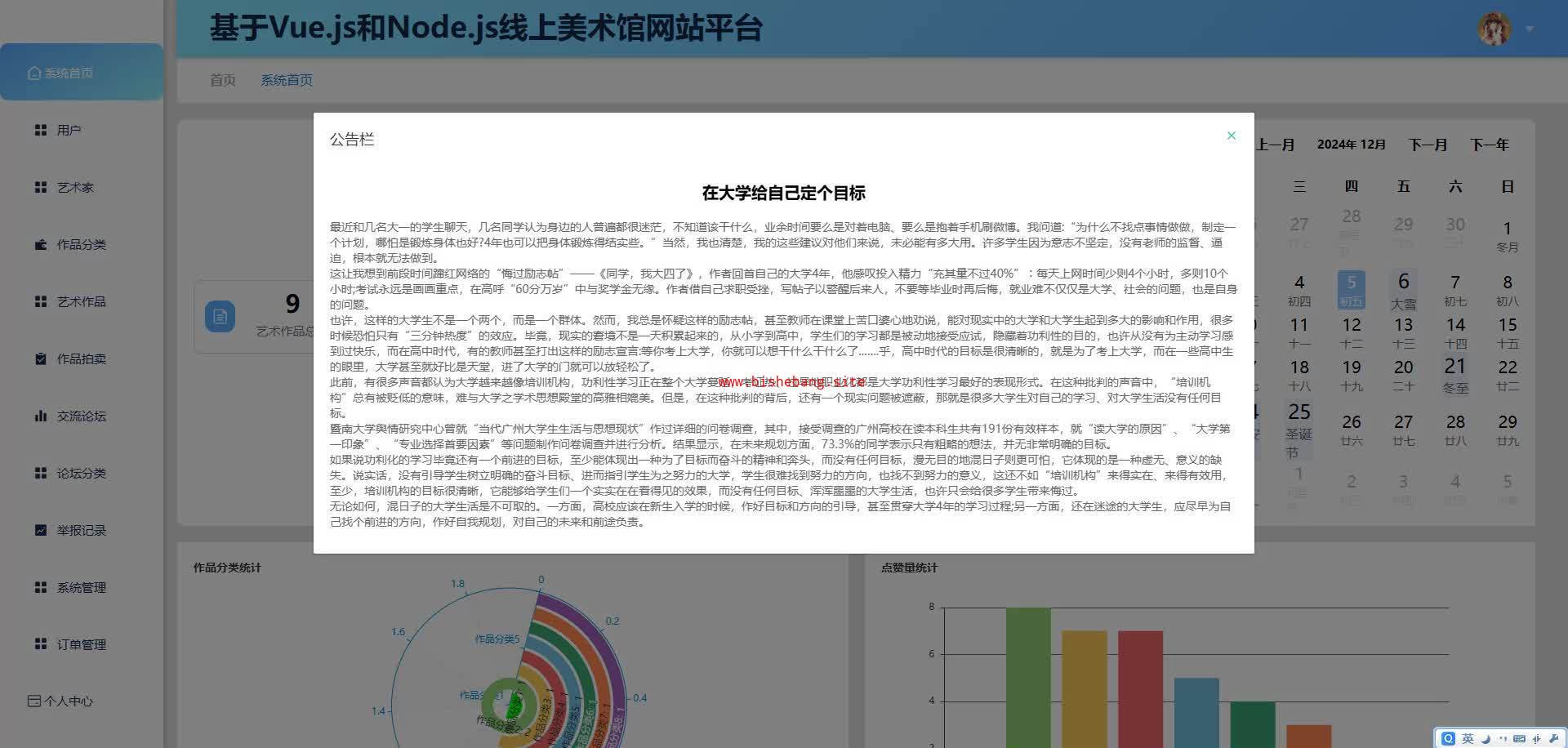The height and width of the screenshot is (748, 1568).
Task: Click the 点赞量统计 chart title
Action: 909,568
